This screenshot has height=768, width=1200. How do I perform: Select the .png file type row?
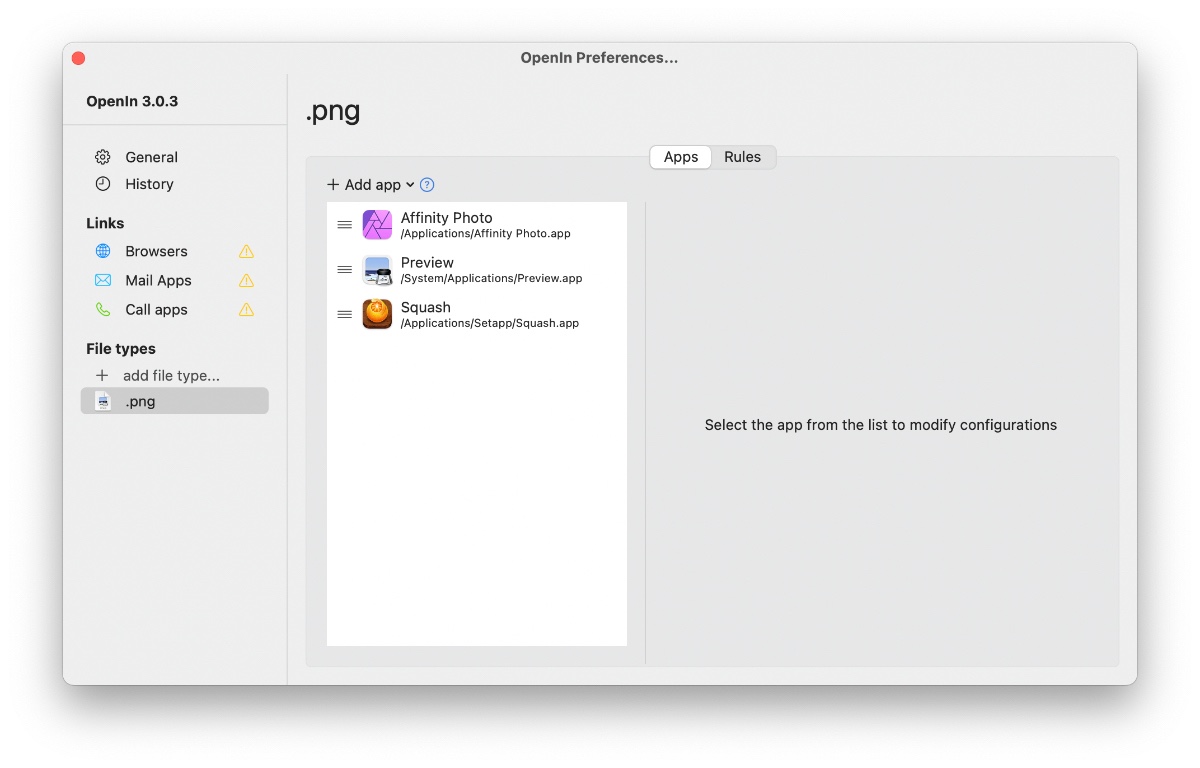click(x=175, y=401)
